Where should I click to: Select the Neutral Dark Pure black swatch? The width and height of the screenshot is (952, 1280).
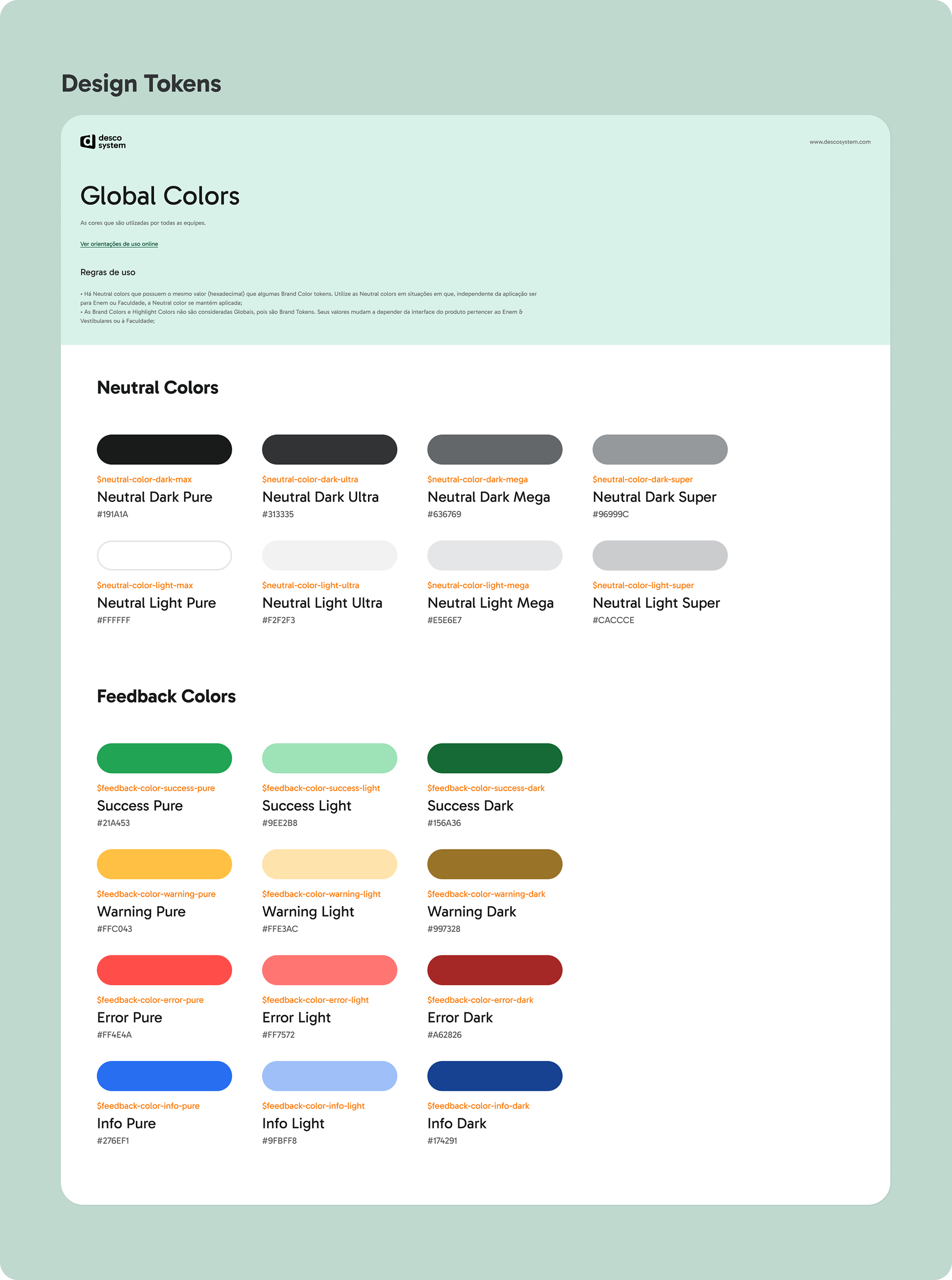(x=164, y=449)
